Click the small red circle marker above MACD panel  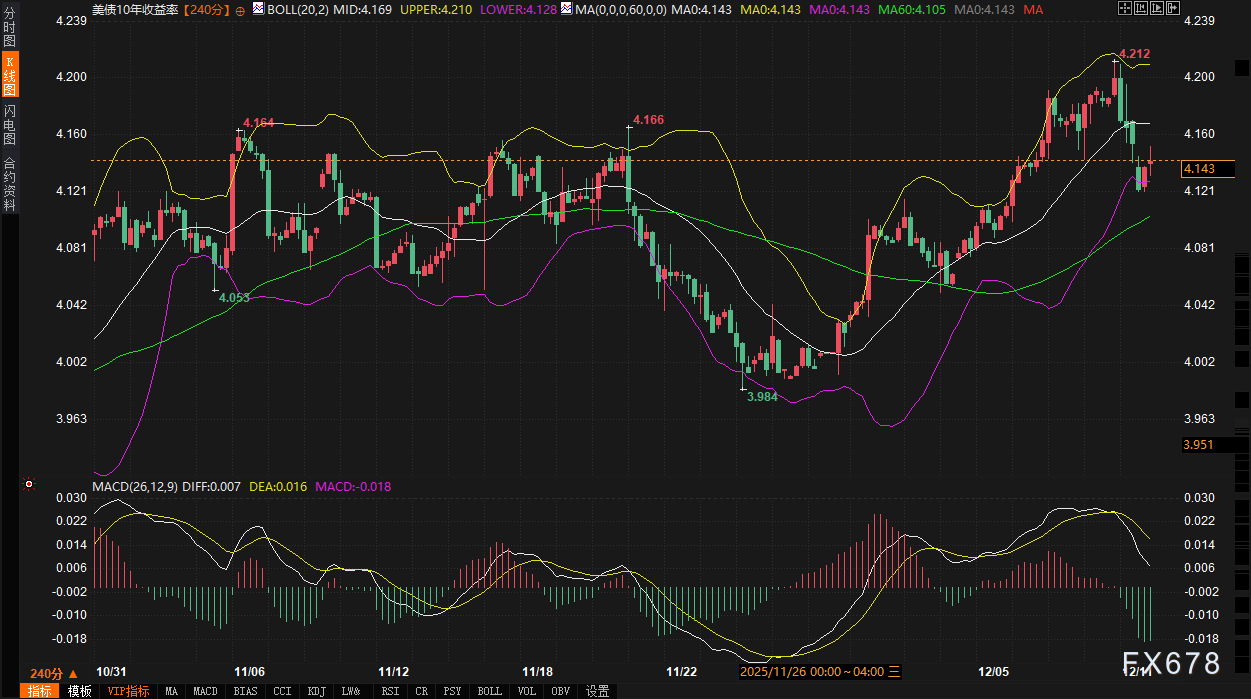[x=29, y=484]
